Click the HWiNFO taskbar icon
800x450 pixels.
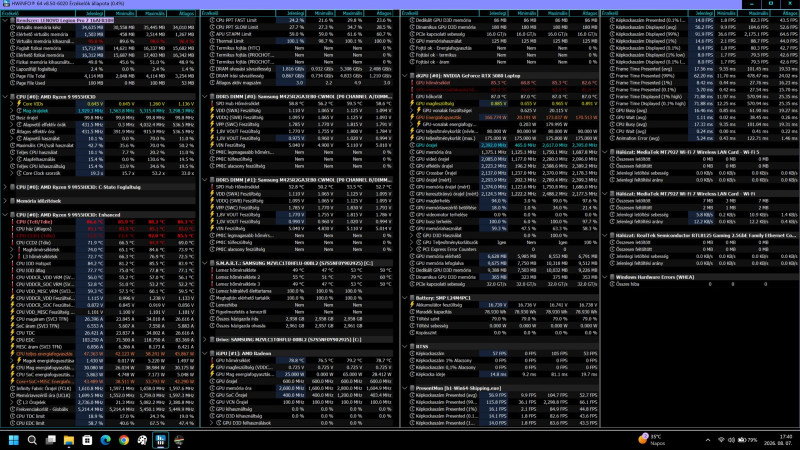[x=161, y=440]
